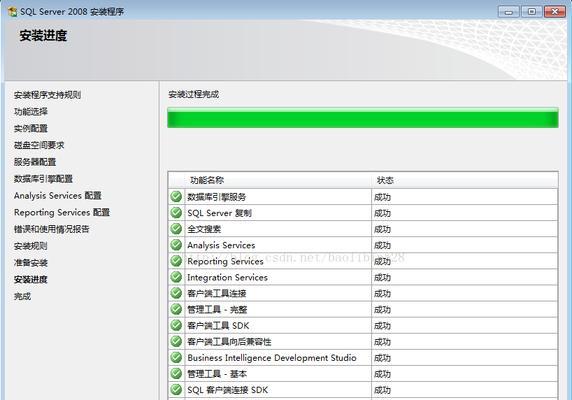Click the 客户端工具向后兼容性 feature name
This screenshot has height=400, width=572.
click(x=229, y=342)
